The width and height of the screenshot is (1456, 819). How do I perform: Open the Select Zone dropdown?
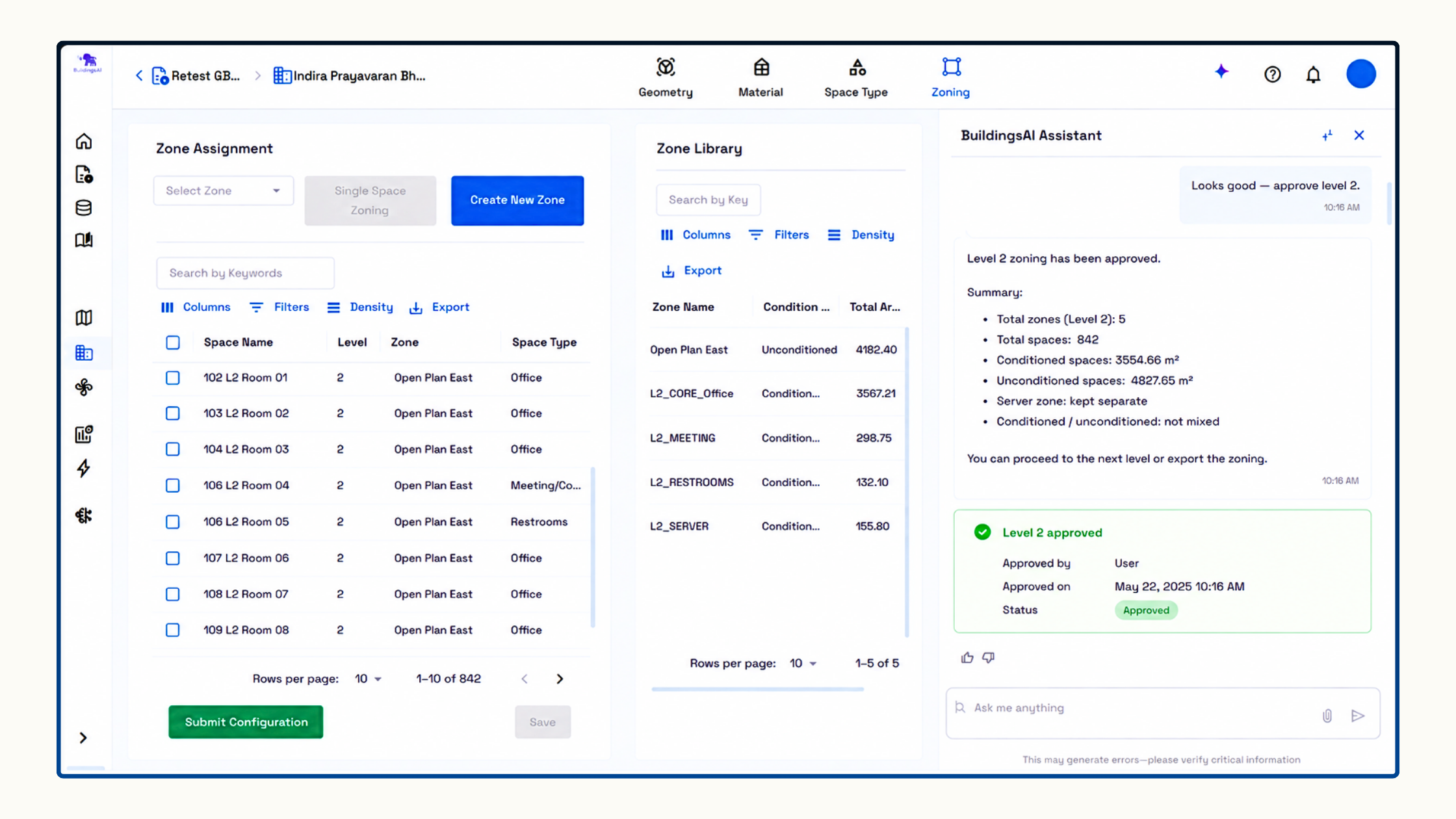pos(224,190)
